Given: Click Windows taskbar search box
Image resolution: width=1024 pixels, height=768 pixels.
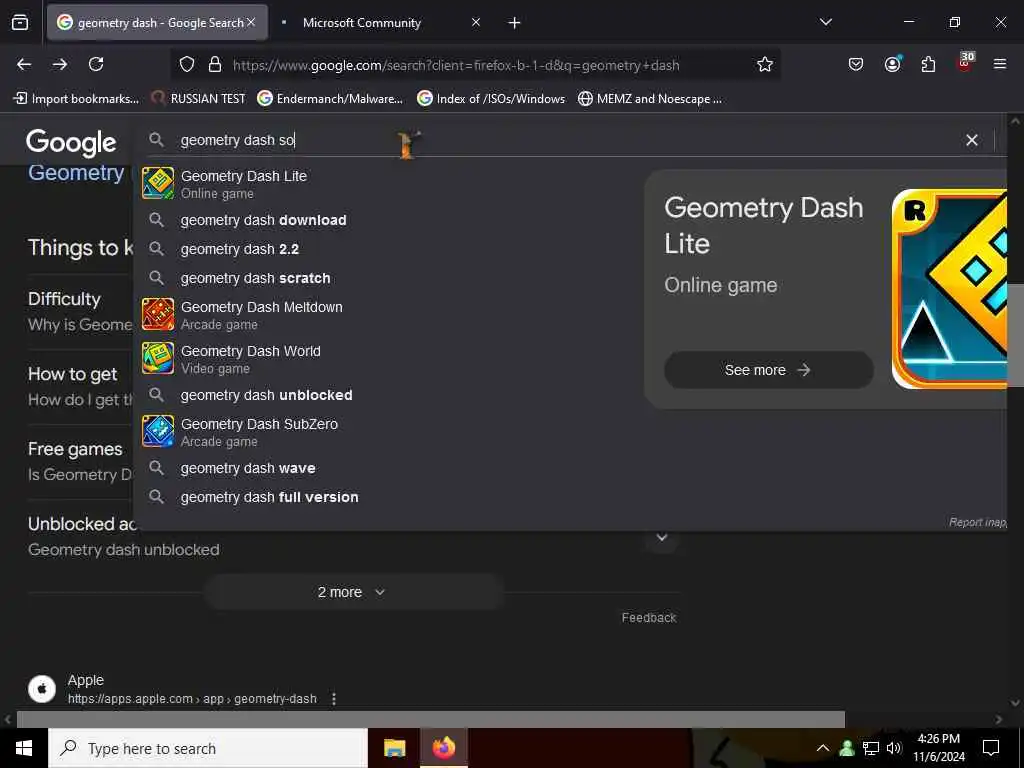Looking at the screenshot, I should (x=208, y=748).
